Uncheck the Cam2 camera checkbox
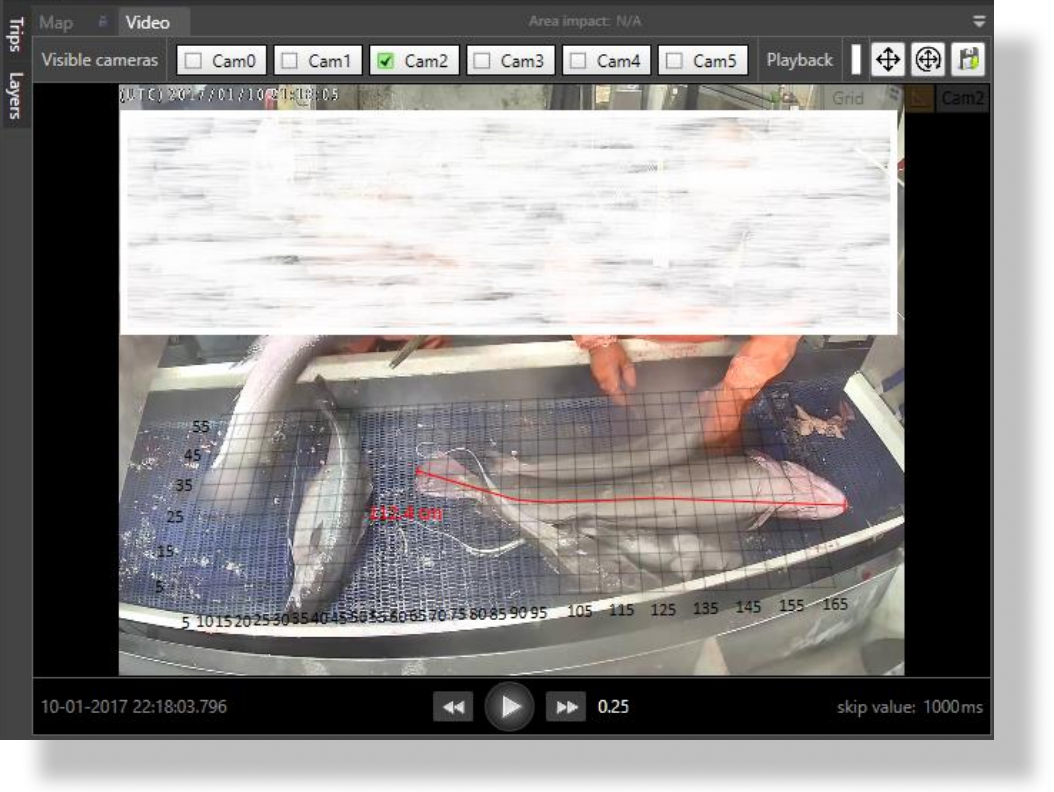 pos(386,61)
